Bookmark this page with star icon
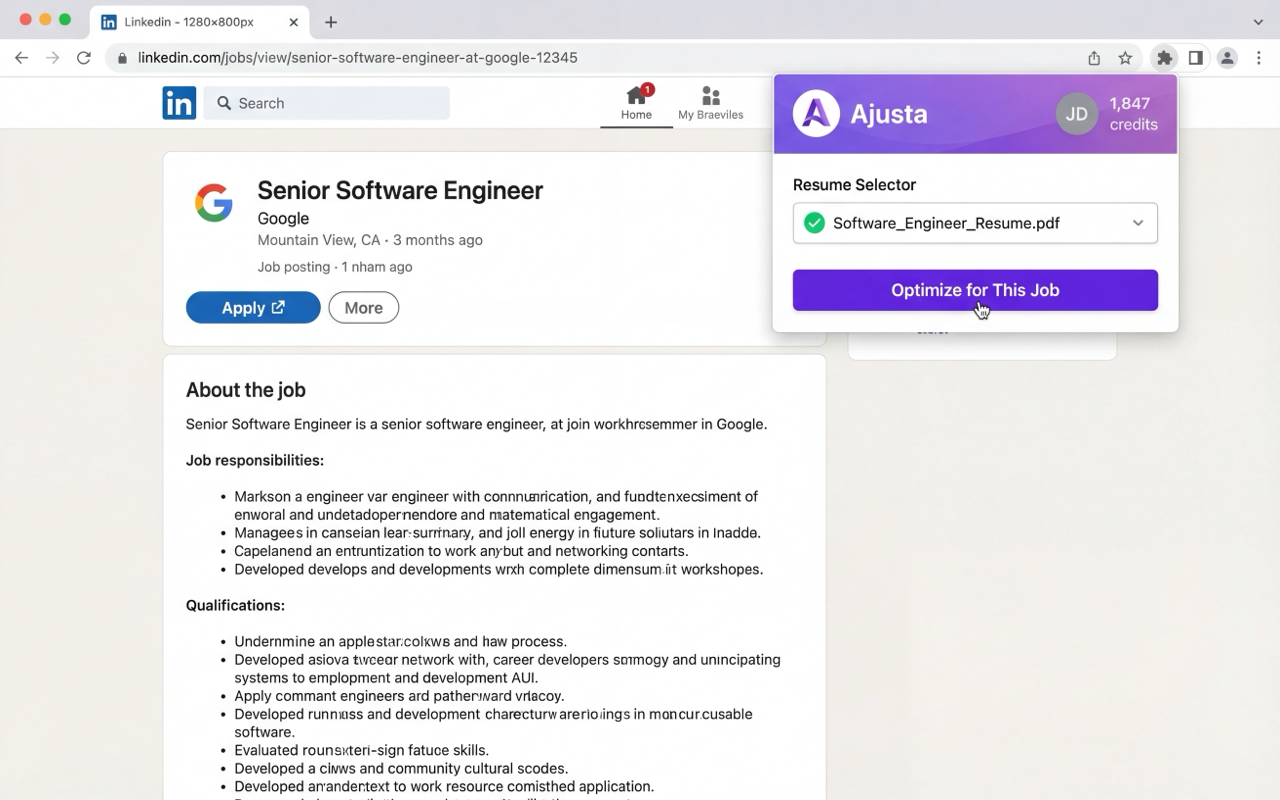Viewport: 1280px width, 800px height. 1125,58
